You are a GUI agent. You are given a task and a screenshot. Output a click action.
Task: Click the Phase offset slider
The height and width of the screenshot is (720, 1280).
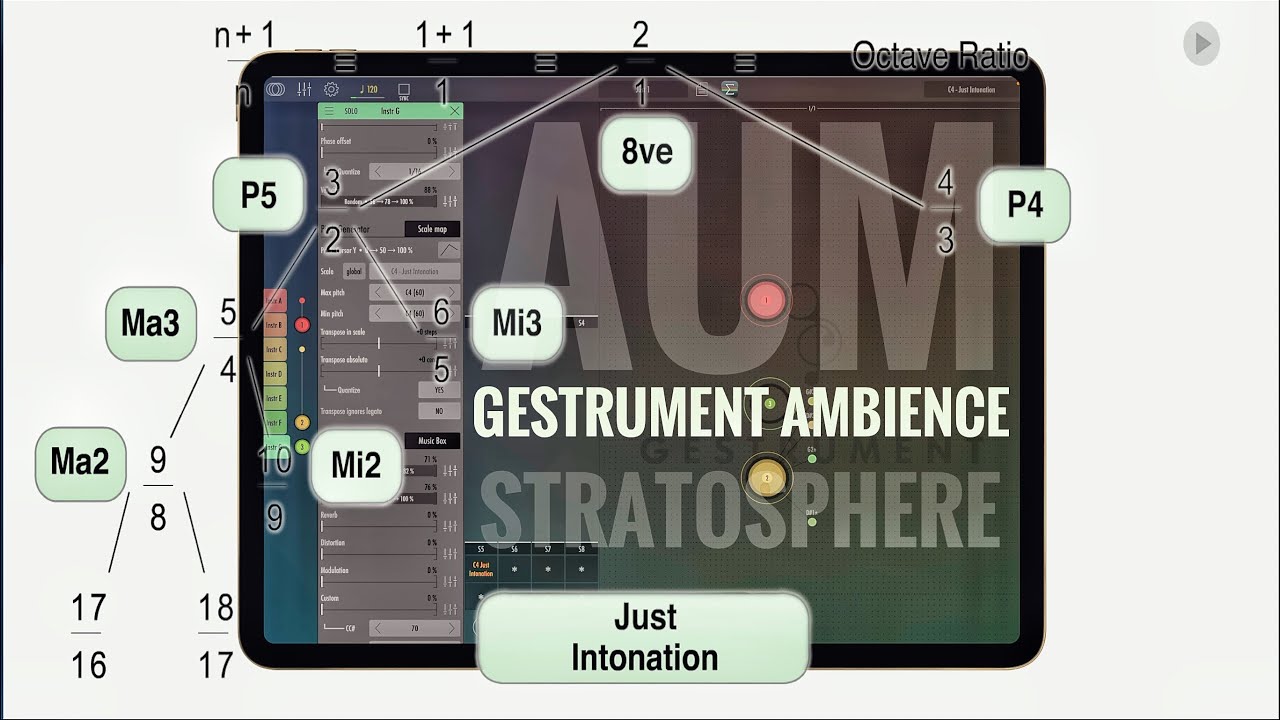click(379, 153)
